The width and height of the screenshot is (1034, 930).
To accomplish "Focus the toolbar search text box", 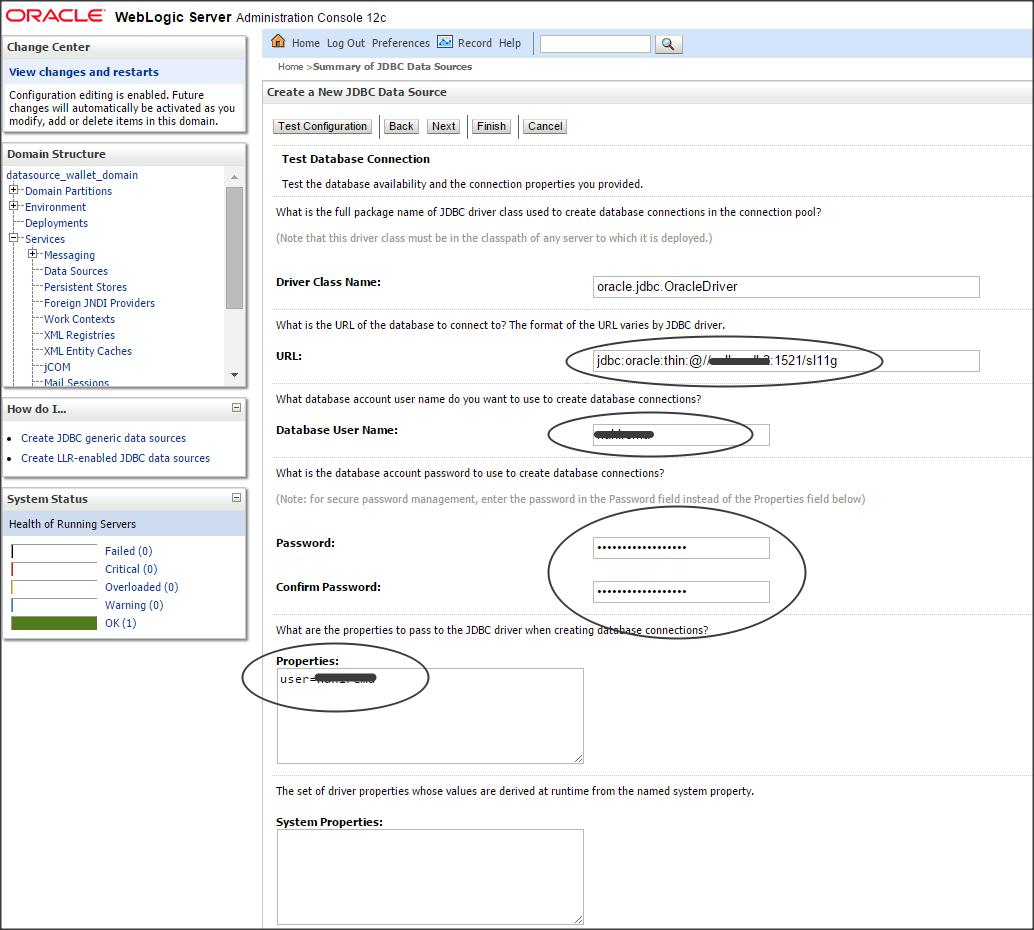I will (595, 44).
